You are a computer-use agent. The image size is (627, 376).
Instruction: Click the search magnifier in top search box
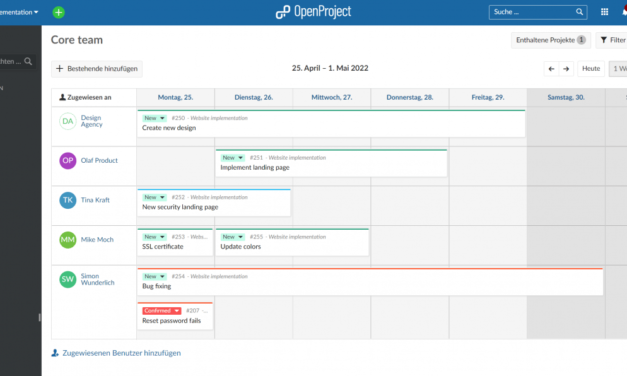(579, 12)
